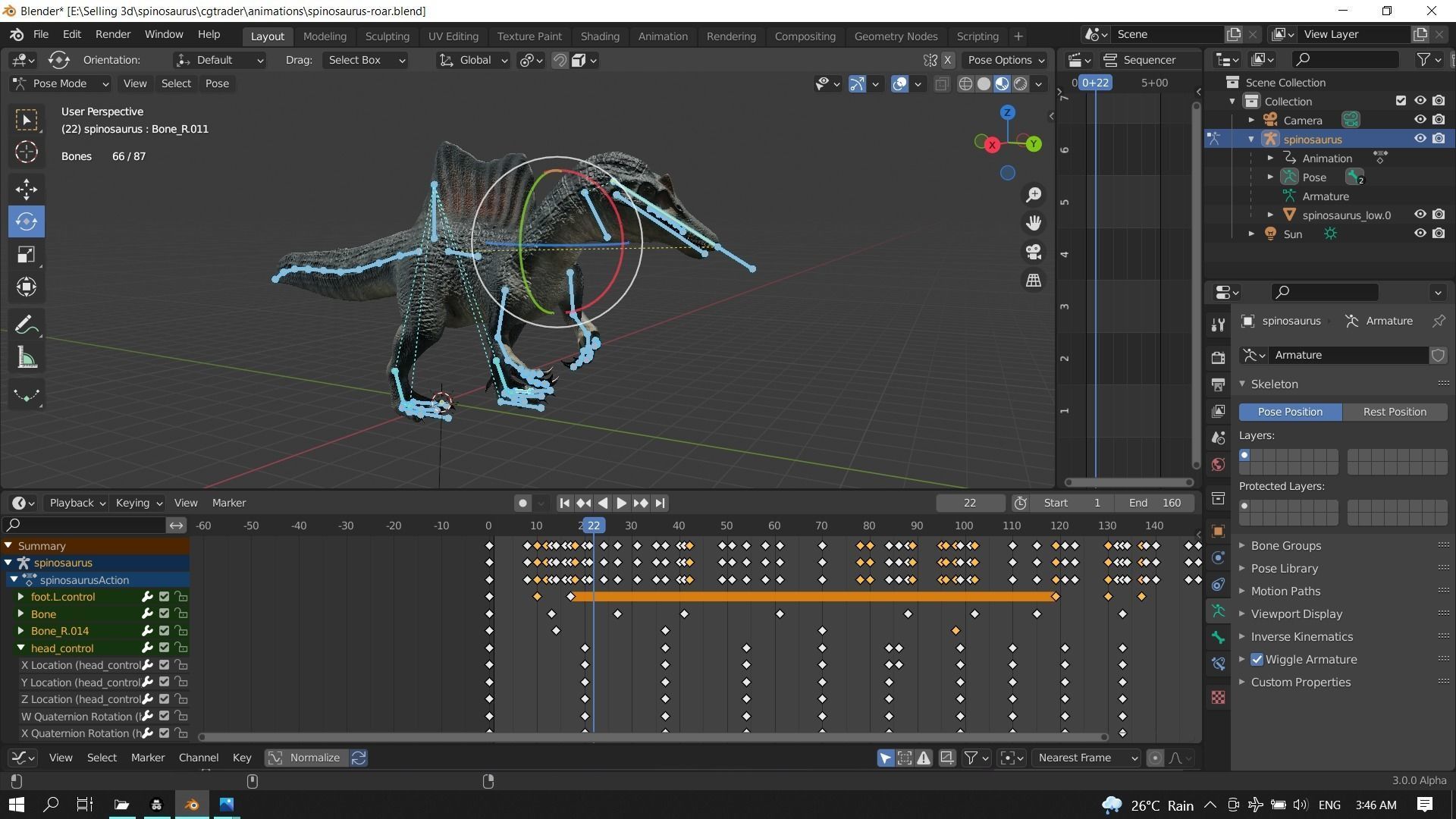Open the Orientation Default dropdown
Viewport: 1456px width, 819px height.
point(219,60)
